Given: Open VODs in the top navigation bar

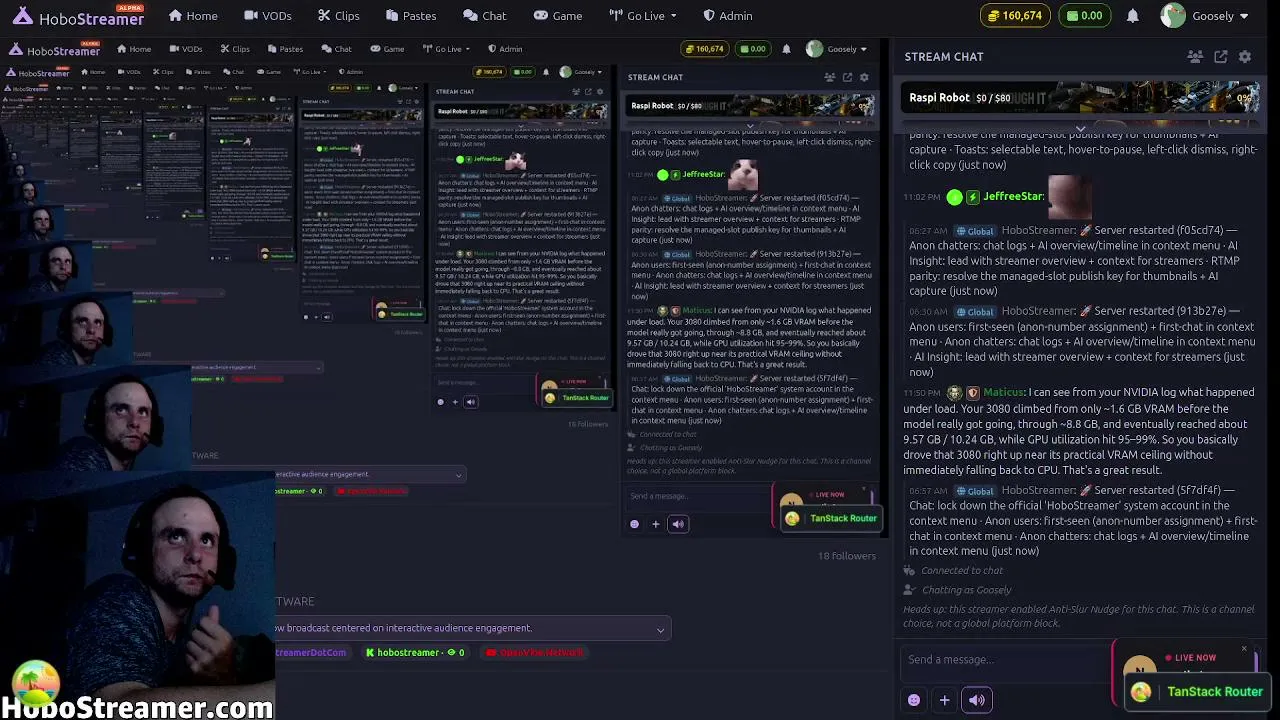Looking at the screenshot, I should tap(268, 16).
